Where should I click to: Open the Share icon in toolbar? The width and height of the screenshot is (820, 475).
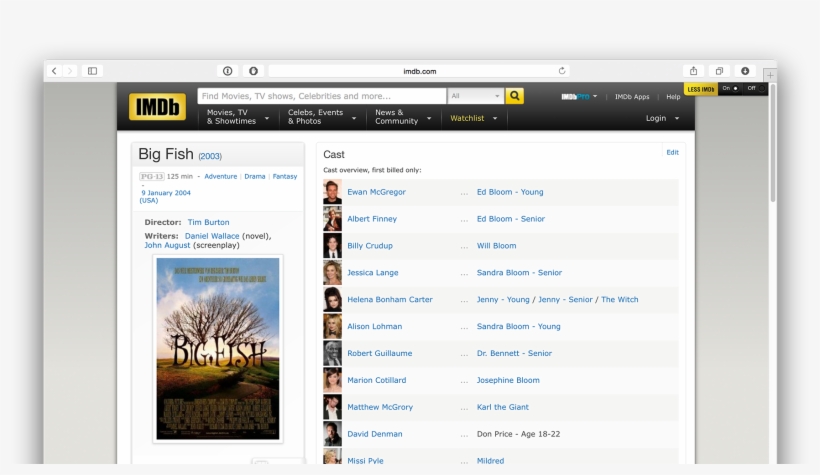coord(693,71)
